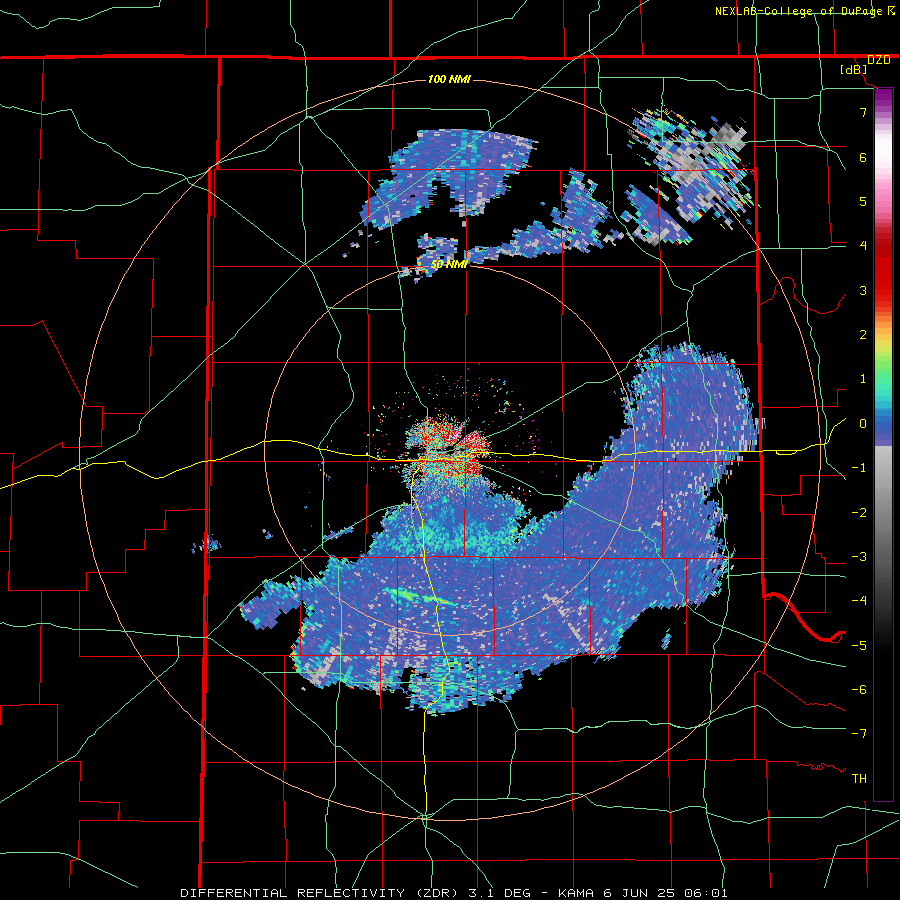Screen dimensions: 900x900
Task: Click the -4 value on color scale
Action: coord(859,601)
